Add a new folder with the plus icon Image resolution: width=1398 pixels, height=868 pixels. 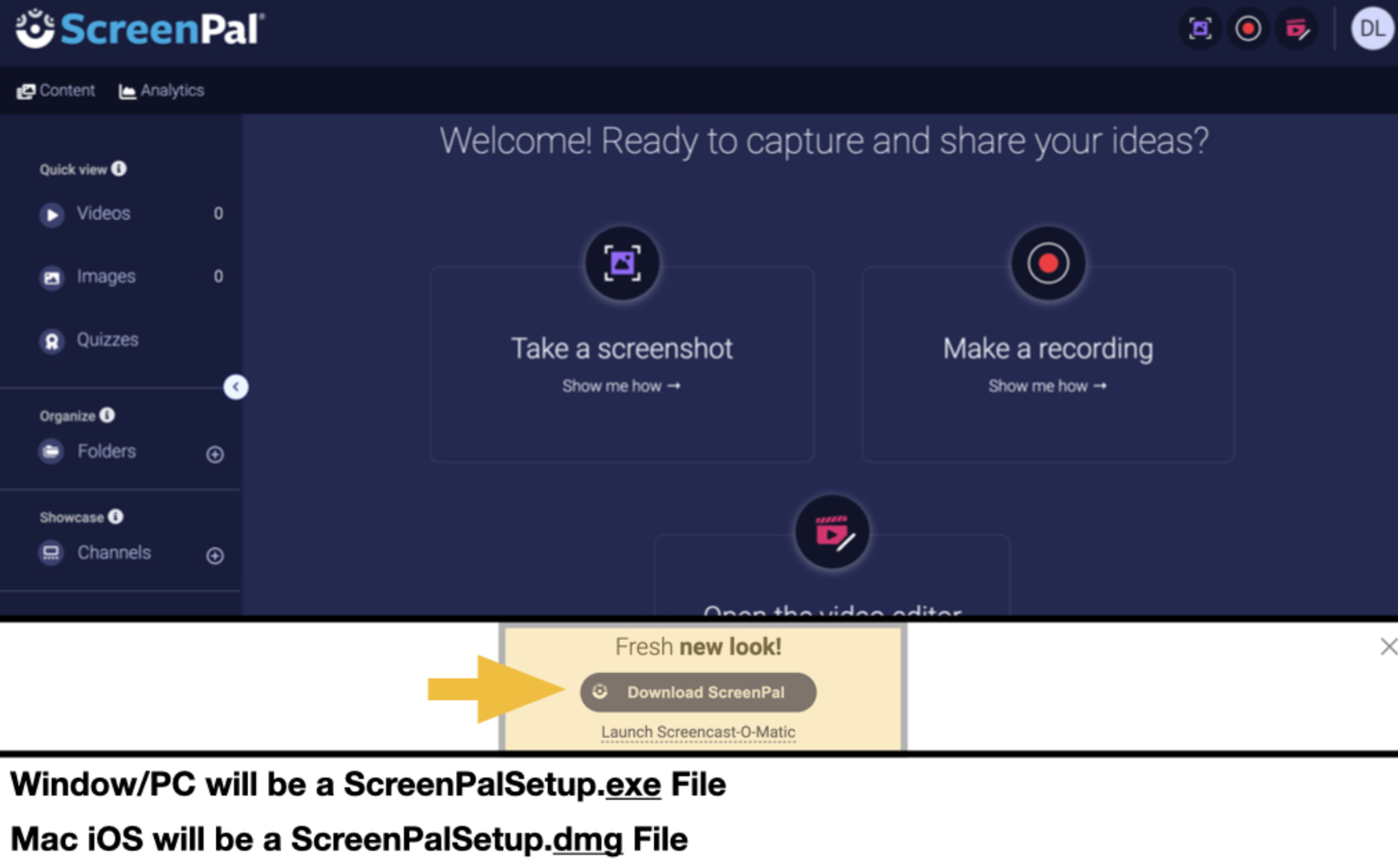214,454
